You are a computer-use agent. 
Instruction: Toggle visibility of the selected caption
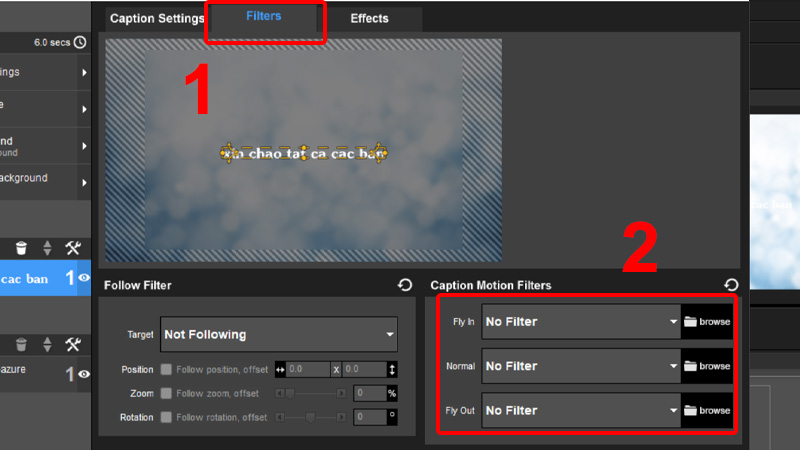pos(84,279)
